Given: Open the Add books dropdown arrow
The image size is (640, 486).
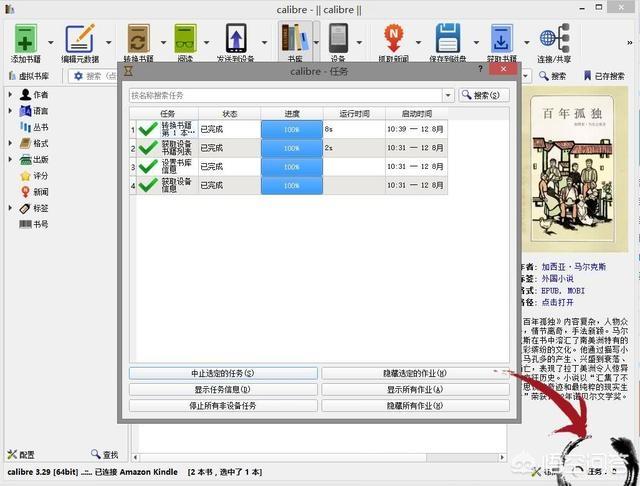Looking at the screenshot, I should click(x=51, y=42).
